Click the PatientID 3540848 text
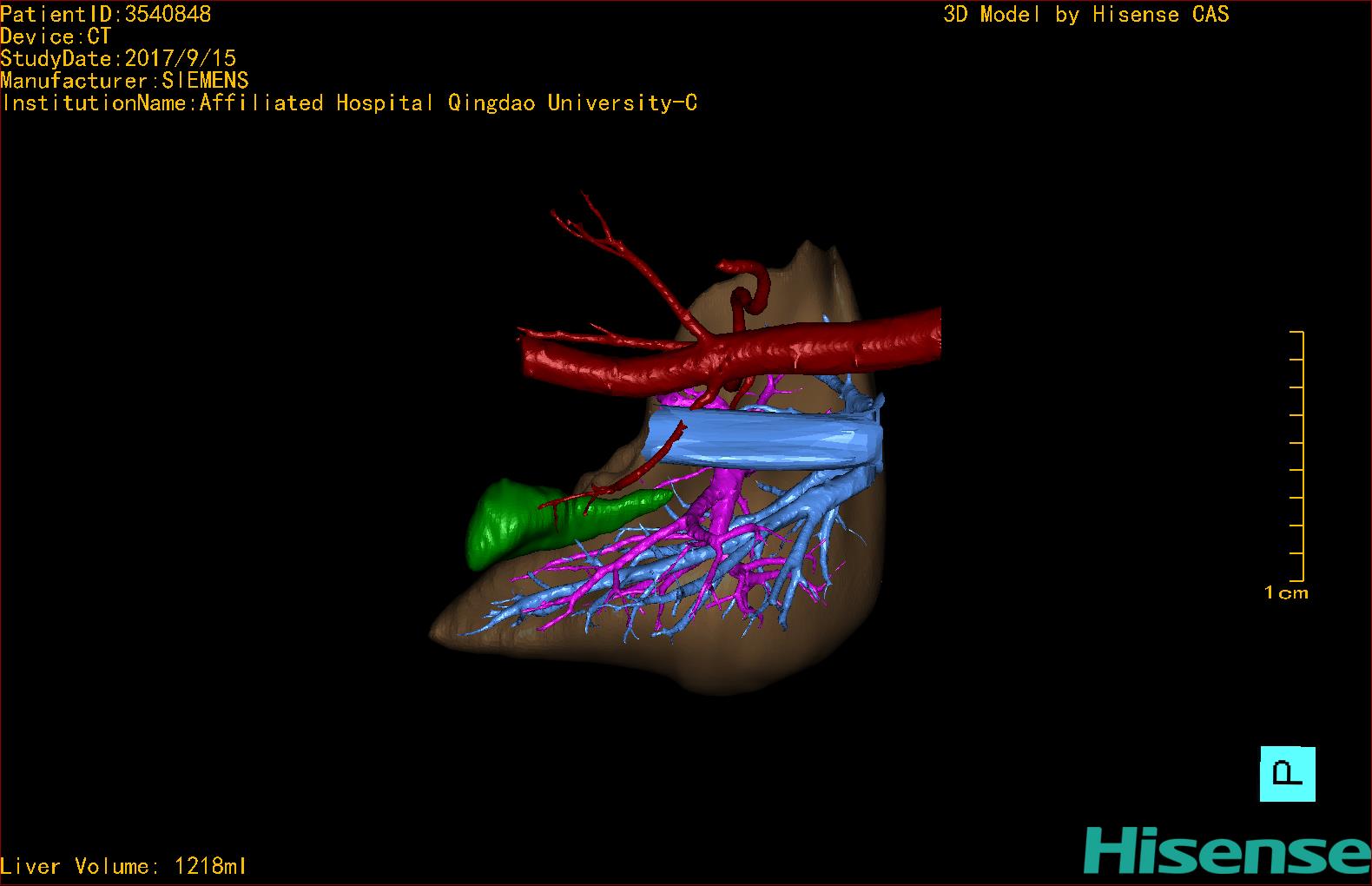1372x886 pixels. click(x=106, y=14)
